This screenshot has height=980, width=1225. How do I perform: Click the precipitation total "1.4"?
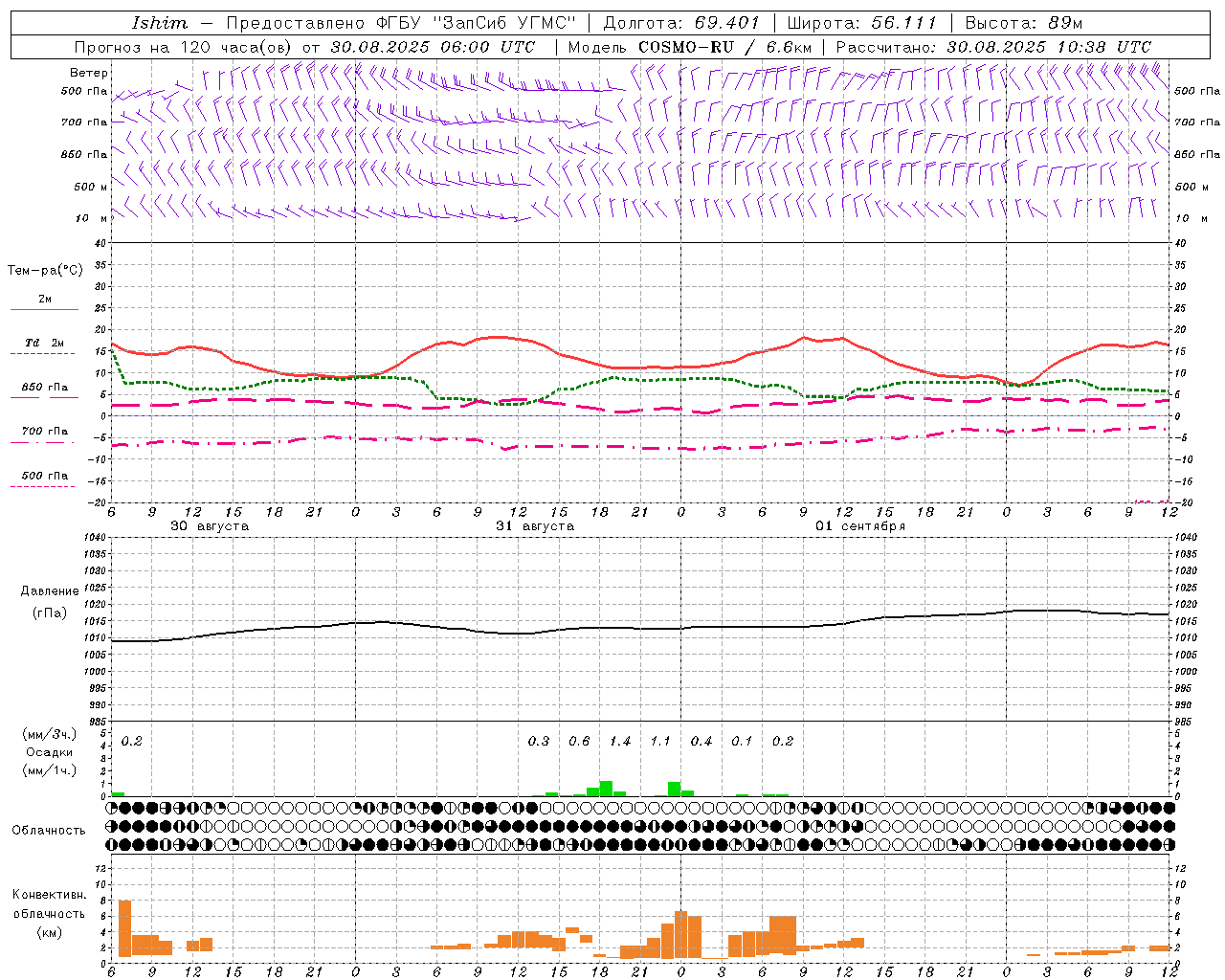pyautogui.click(x=620, y=741)
